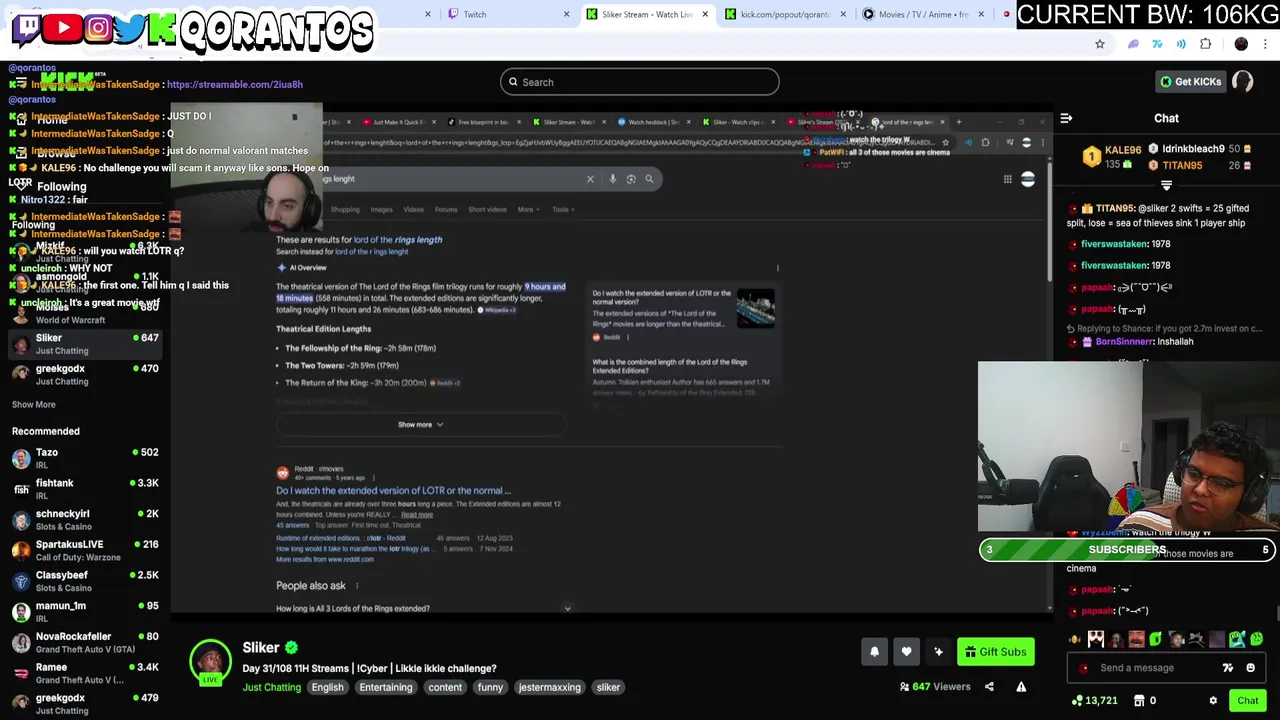
Task: Click the Chrome profile avatar
Action: pos(1241,44)
